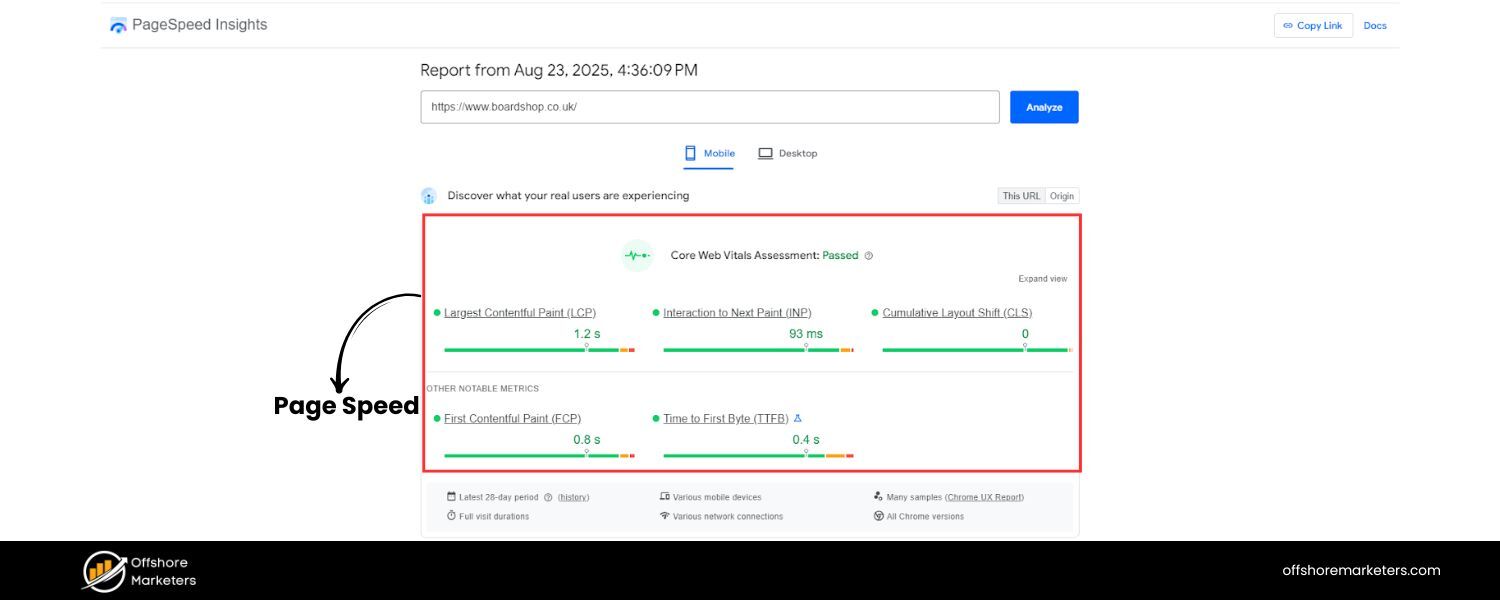Viewport: 1500px width, 600px height.
Task: Click the calendar icon beside Latest 28-day period
Action: 451,497
